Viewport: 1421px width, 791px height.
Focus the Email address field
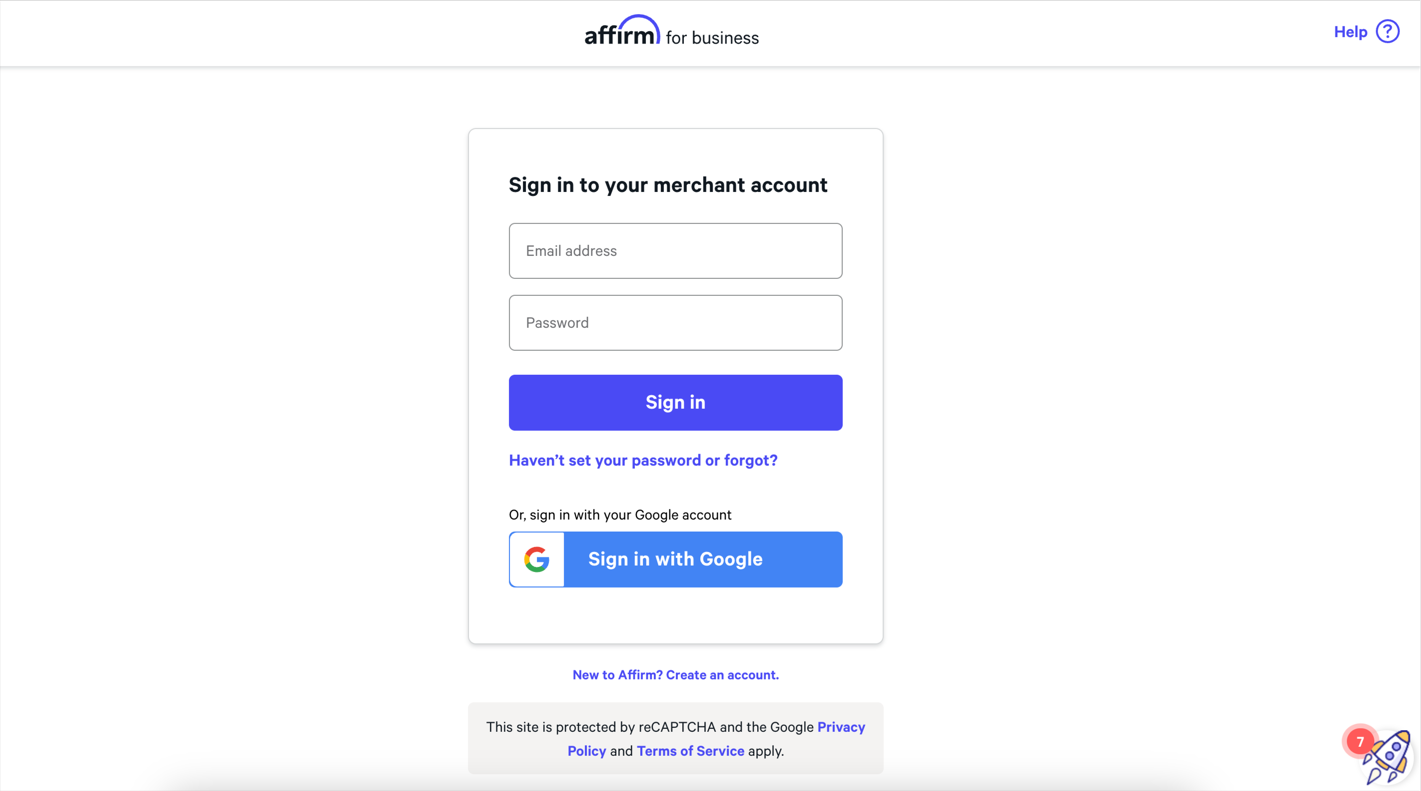pyautogui.click(x=675, y=251)
